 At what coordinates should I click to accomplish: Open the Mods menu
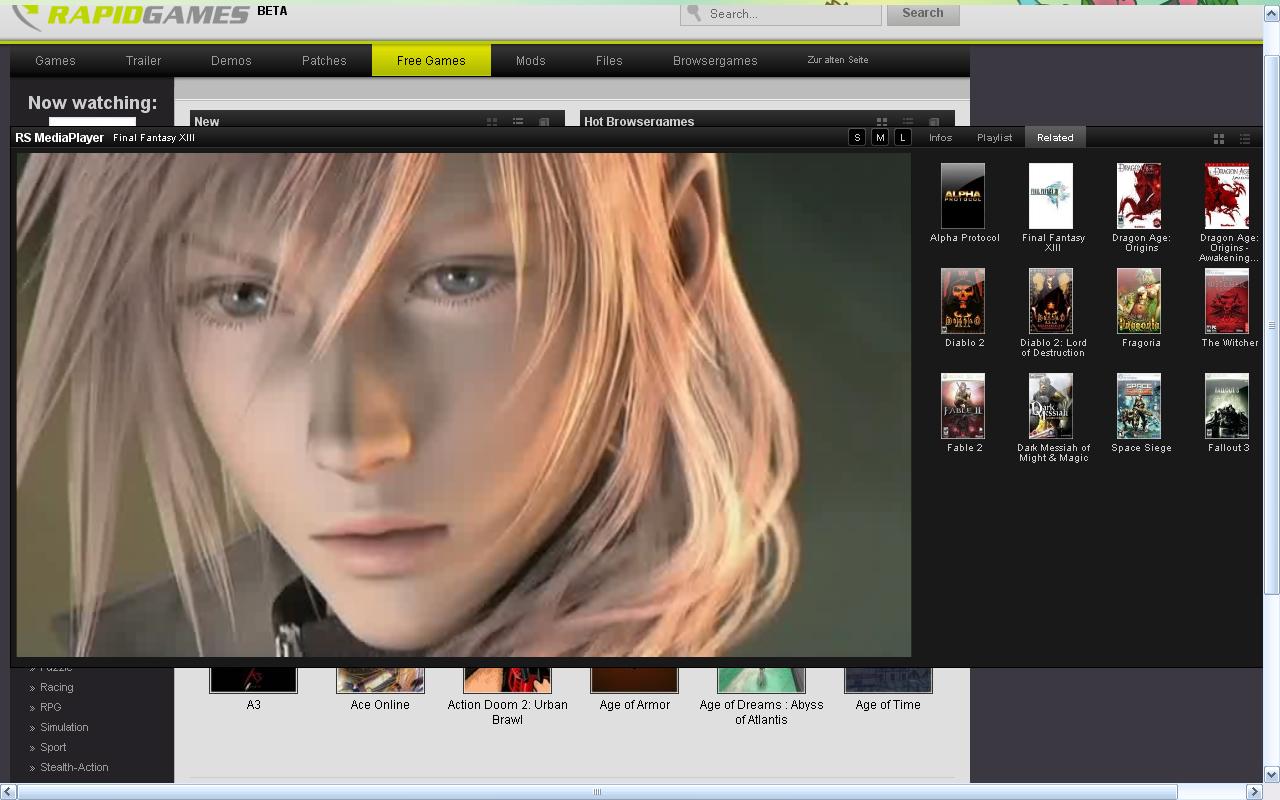(x=530, y=60)
